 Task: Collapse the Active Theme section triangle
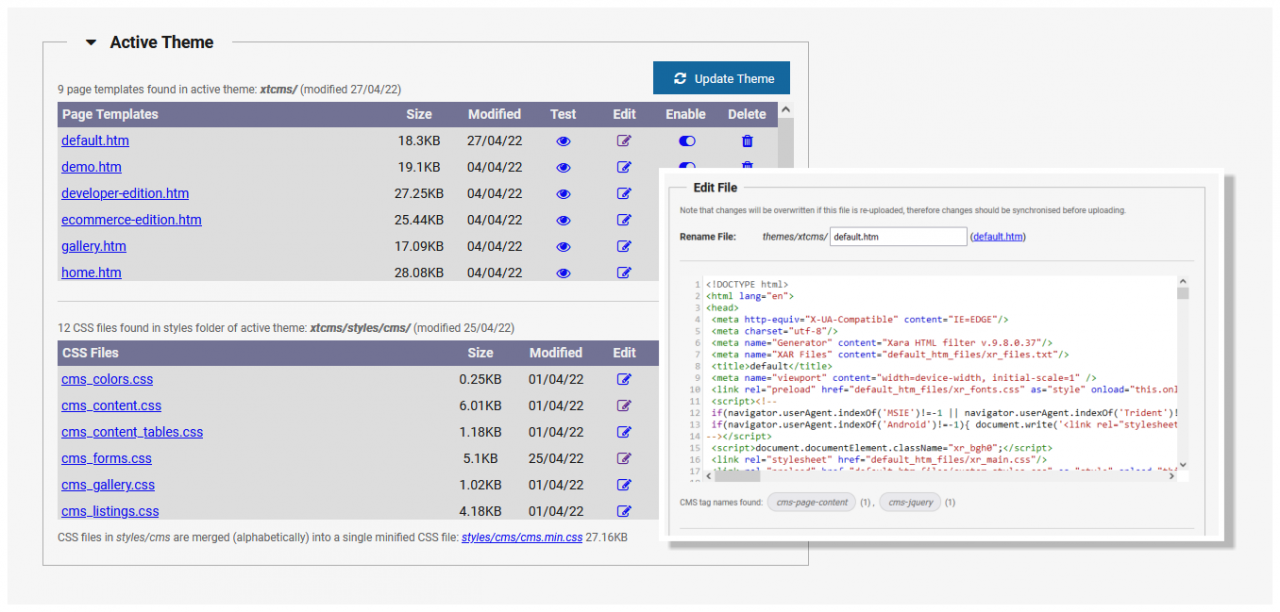[91, 43]
